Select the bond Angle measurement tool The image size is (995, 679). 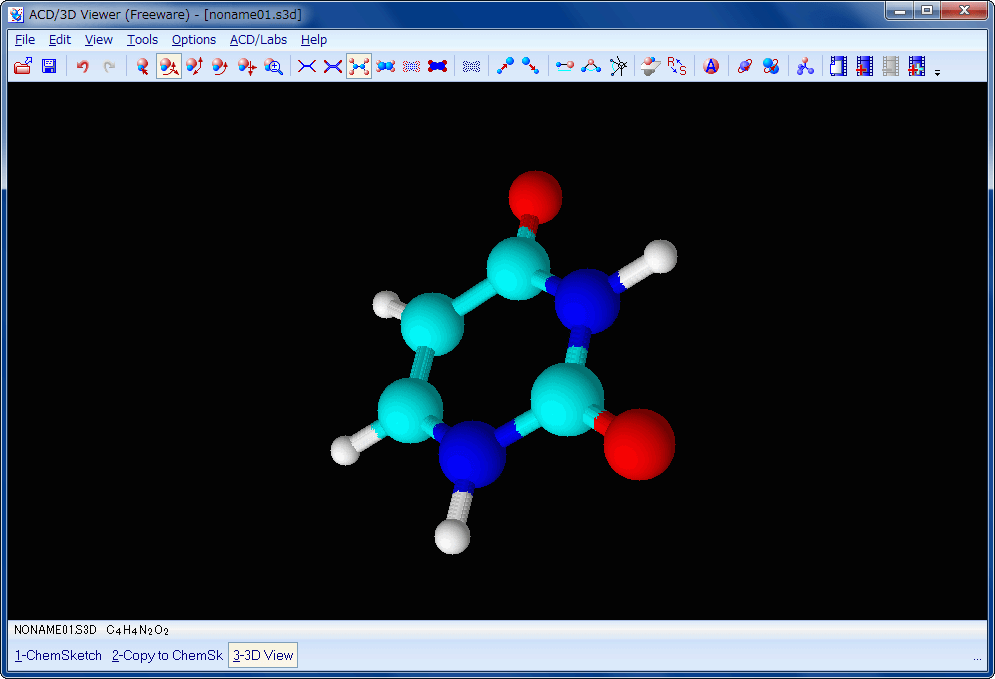591,66
